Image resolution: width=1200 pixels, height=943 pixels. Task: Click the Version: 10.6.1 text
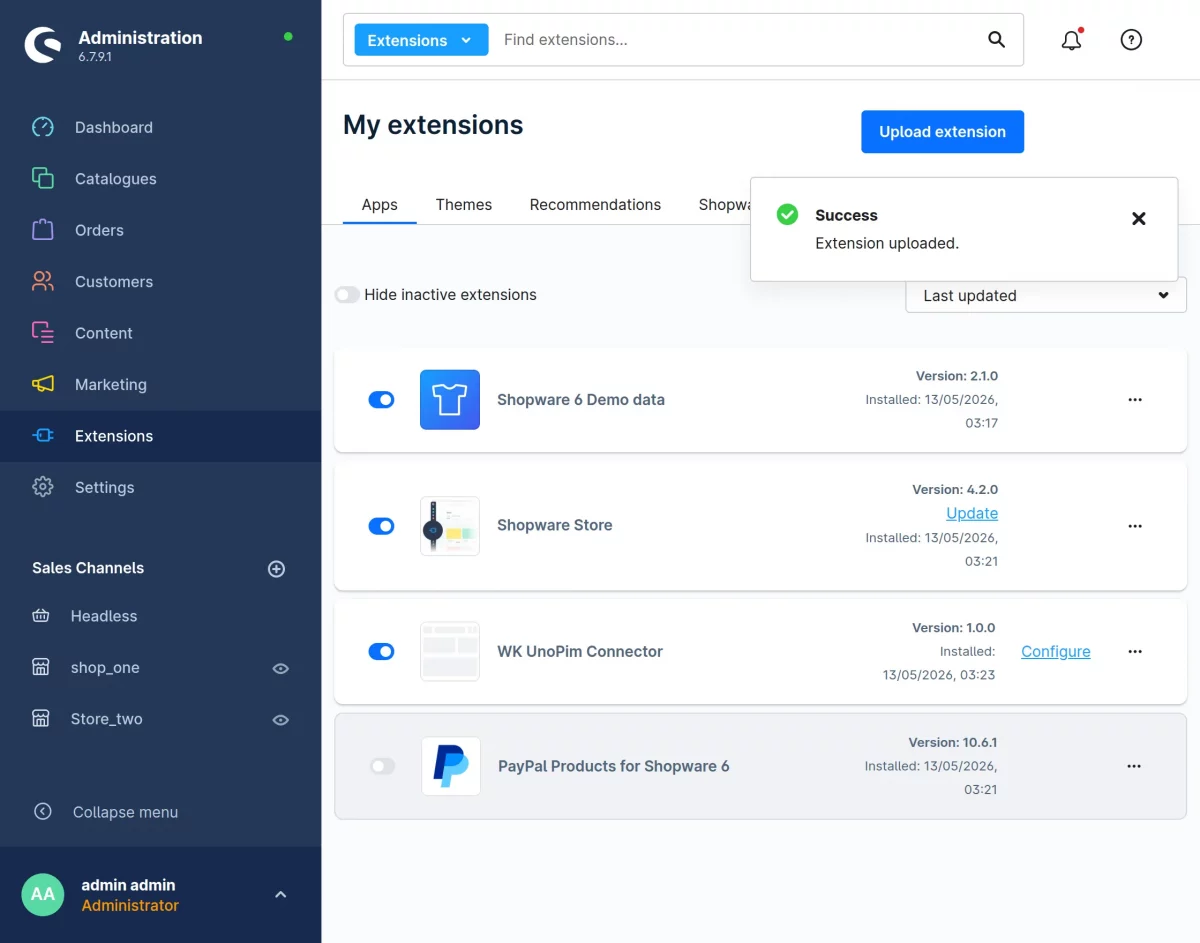pyautogui.click(x=953, y=743)
